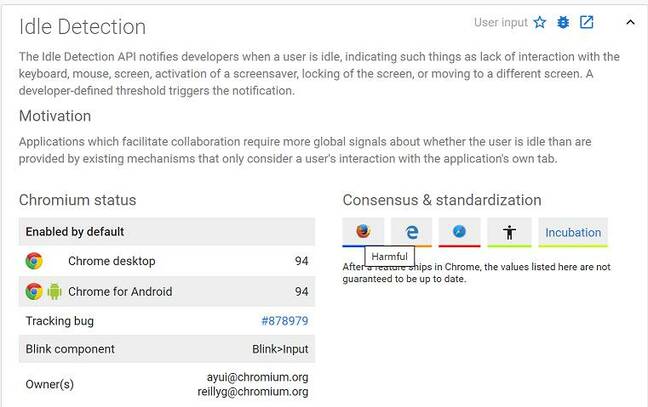Open feature in new window icon
The image size is (648, 407).
(587, 22)
